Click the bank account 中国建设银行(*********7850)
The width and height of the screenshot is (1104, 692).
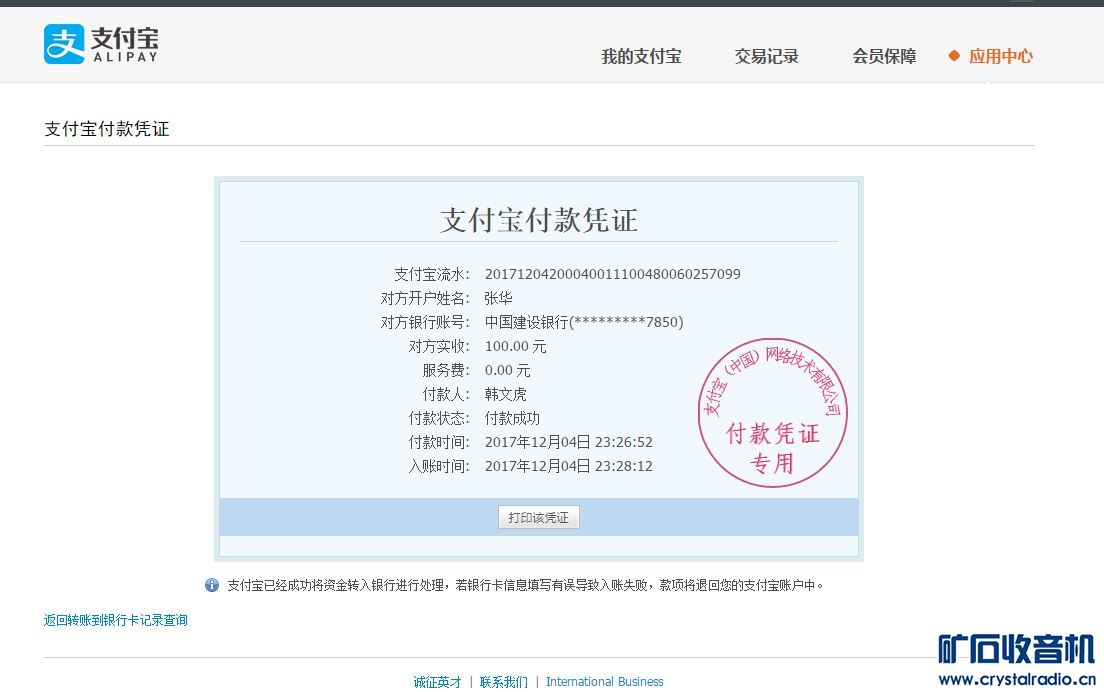(x=584, y=322)
